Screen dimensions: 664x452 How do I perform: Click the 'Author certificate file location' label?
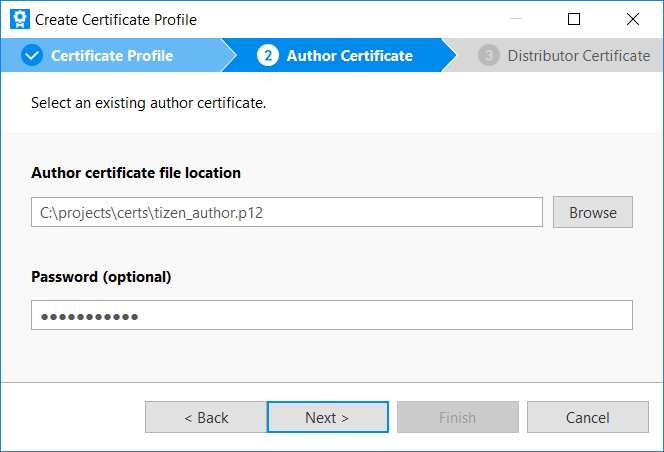[136, 173]
